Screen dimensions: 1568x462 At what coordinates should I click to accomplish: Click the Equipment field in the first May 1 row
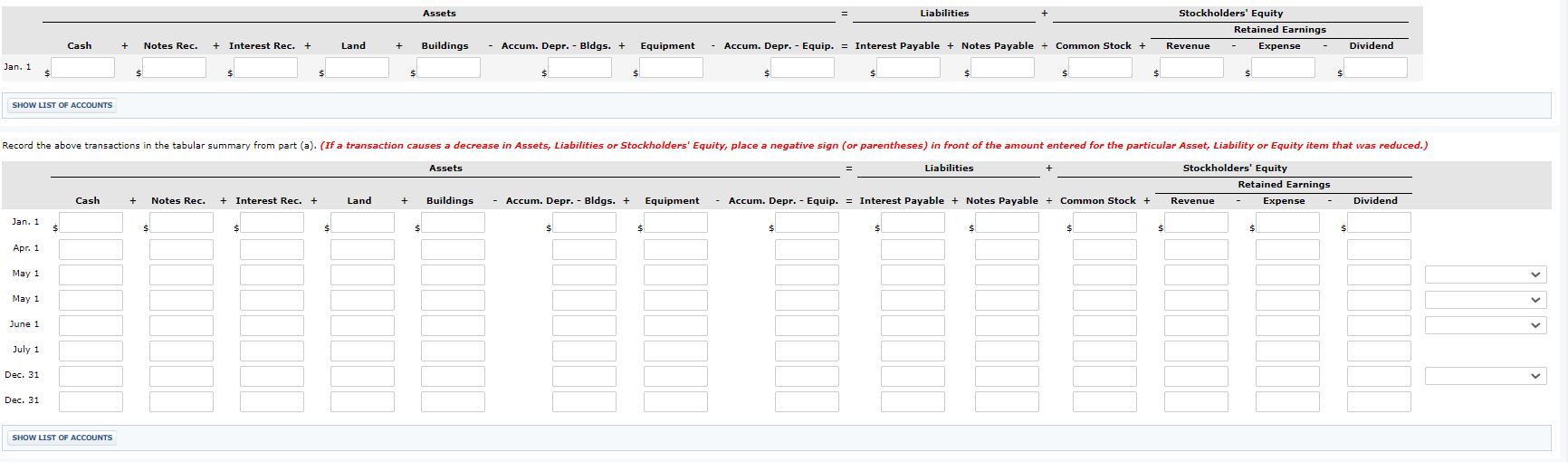coord(675,274)
